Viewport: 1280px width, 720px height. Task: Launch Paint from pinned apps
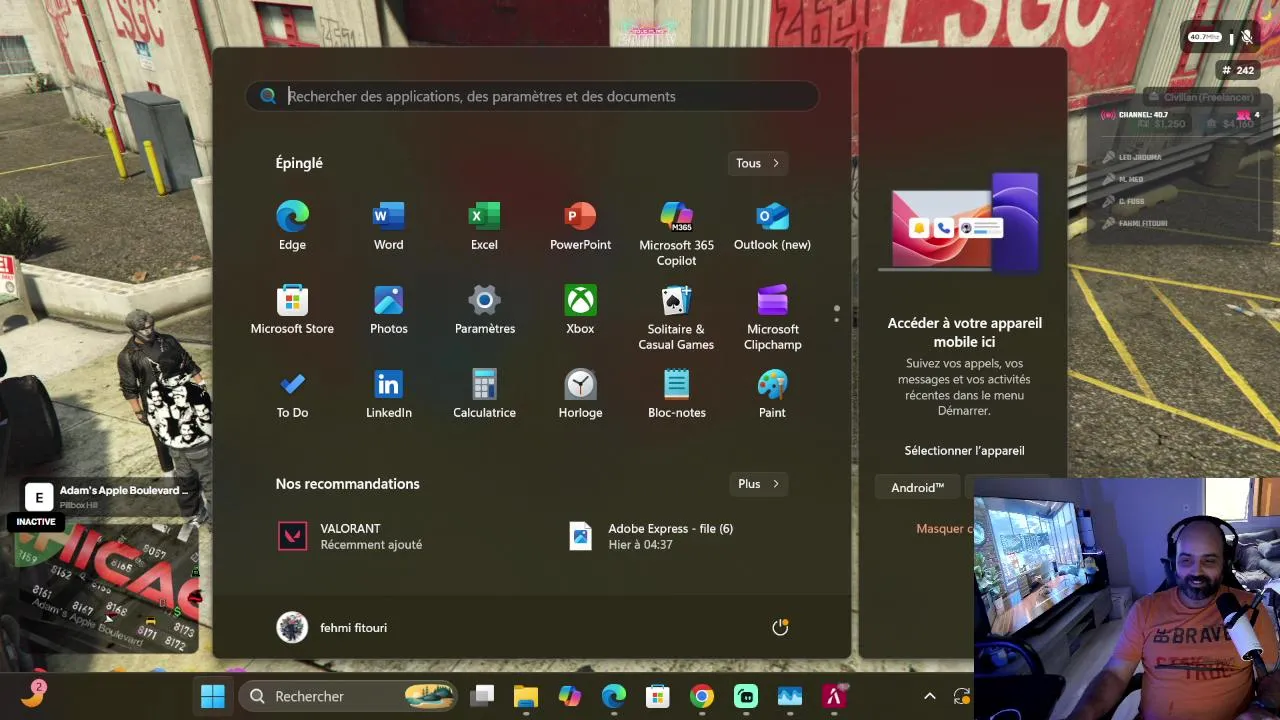tap(772, 395)
